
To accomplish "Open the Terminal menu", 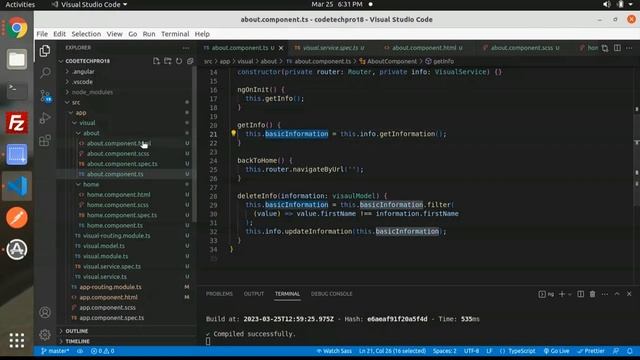I will pyautogui.click(x=175, y=34).
